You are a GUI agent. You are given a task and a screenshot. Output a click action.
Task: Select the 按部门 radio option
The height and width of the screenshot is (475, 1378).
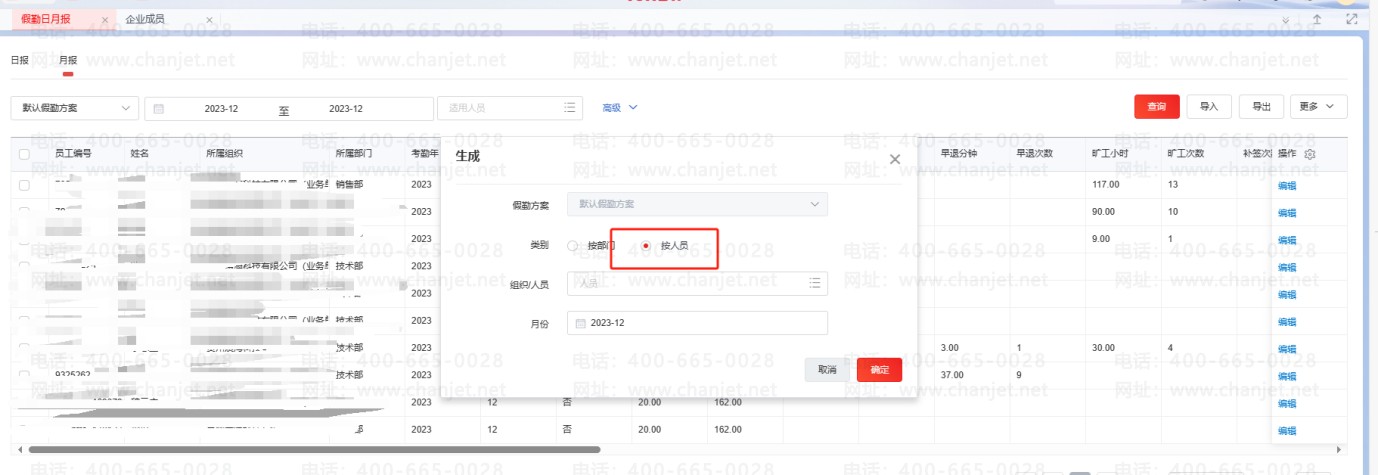coord(572,245)
